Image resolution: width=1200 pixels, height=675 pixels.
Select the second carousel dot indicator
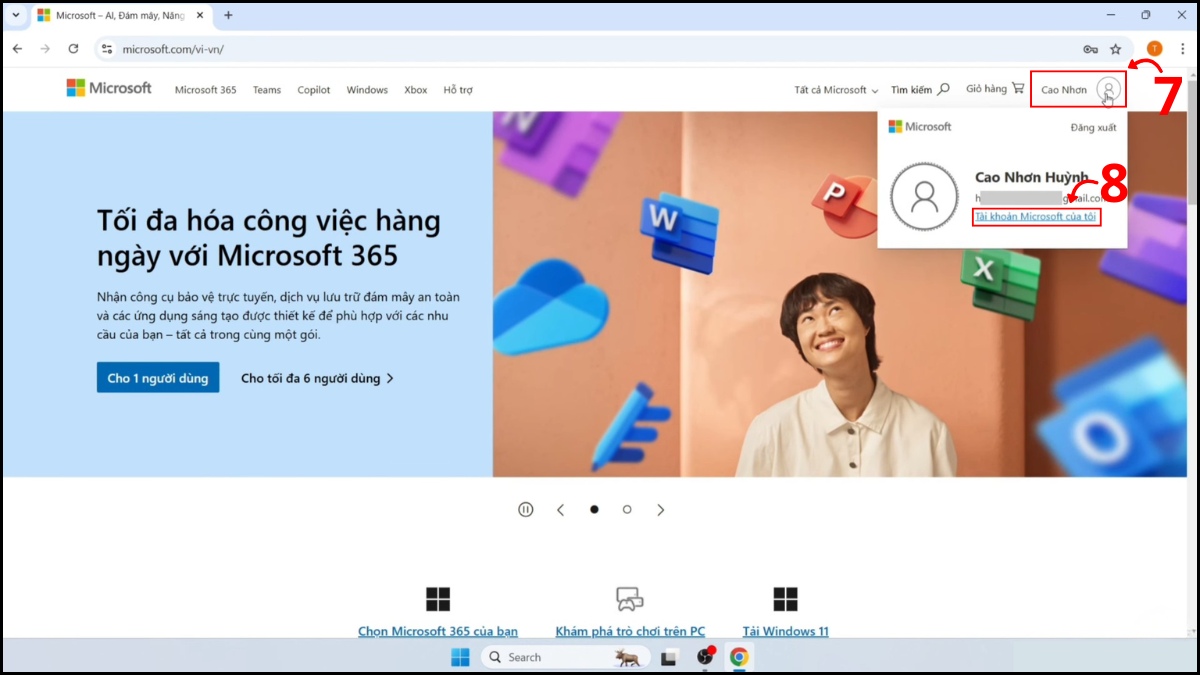coord(627,509)
